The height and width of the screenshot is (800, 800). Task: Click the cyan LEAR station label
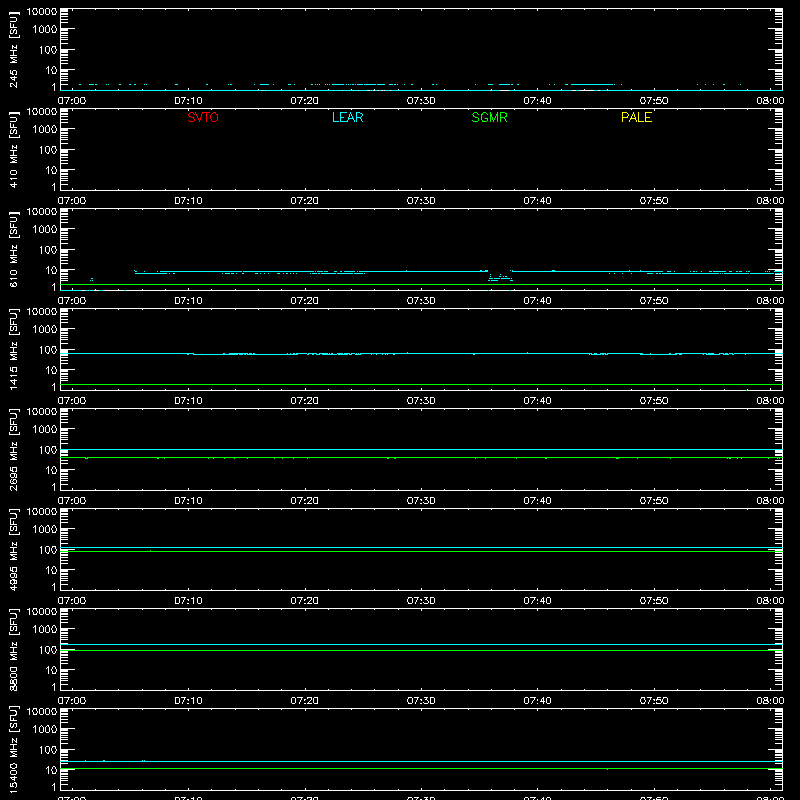click(347, 117)
